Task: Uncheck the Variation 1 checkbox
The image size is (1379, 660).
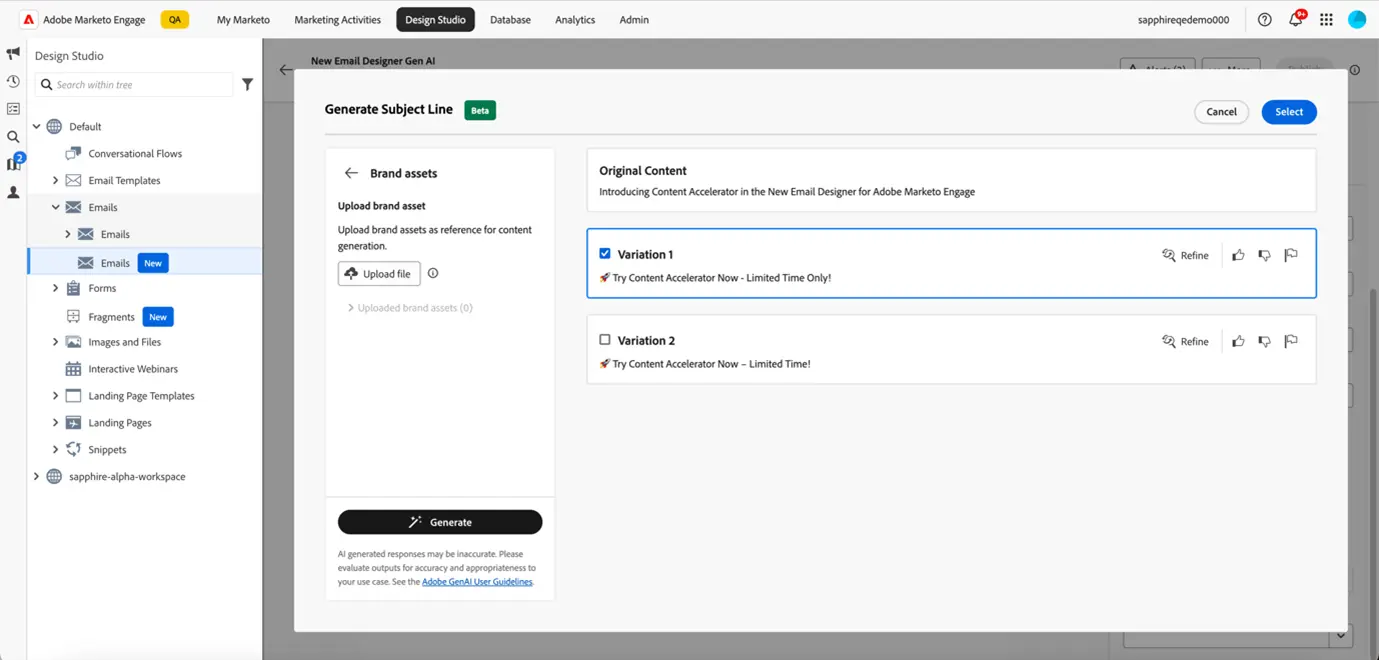Action: pos(605,254)
